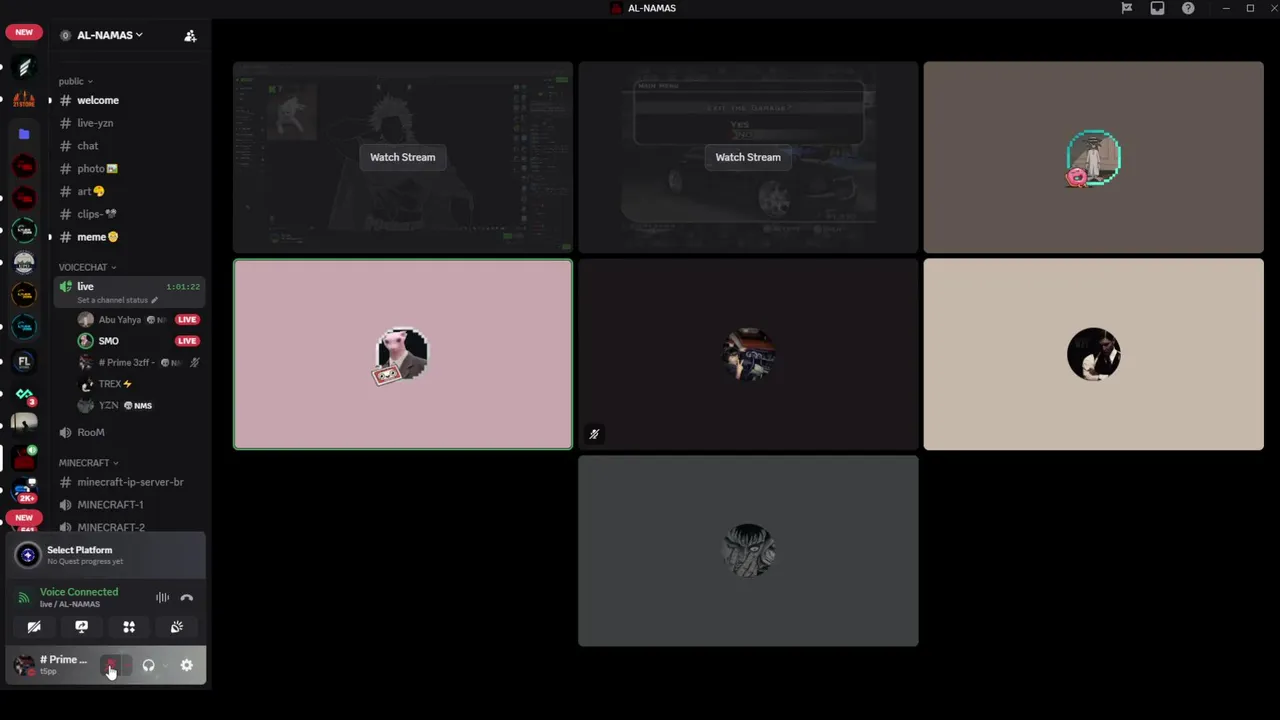Watch Stream on second tile
1280x720 pixels.
748,157
